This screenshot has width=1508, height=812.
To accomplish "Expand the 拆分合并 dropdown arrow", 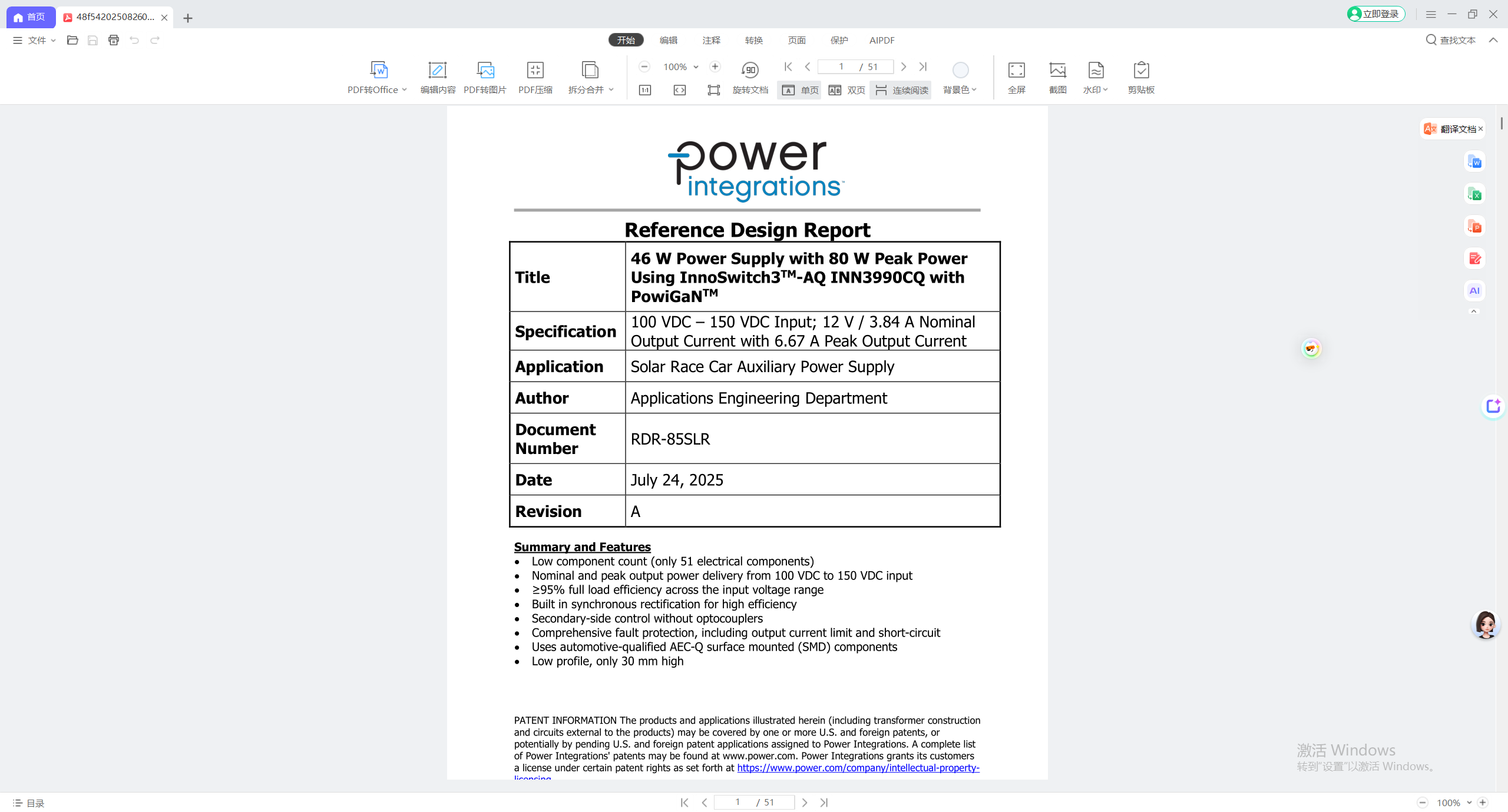I will coord(611,90).
